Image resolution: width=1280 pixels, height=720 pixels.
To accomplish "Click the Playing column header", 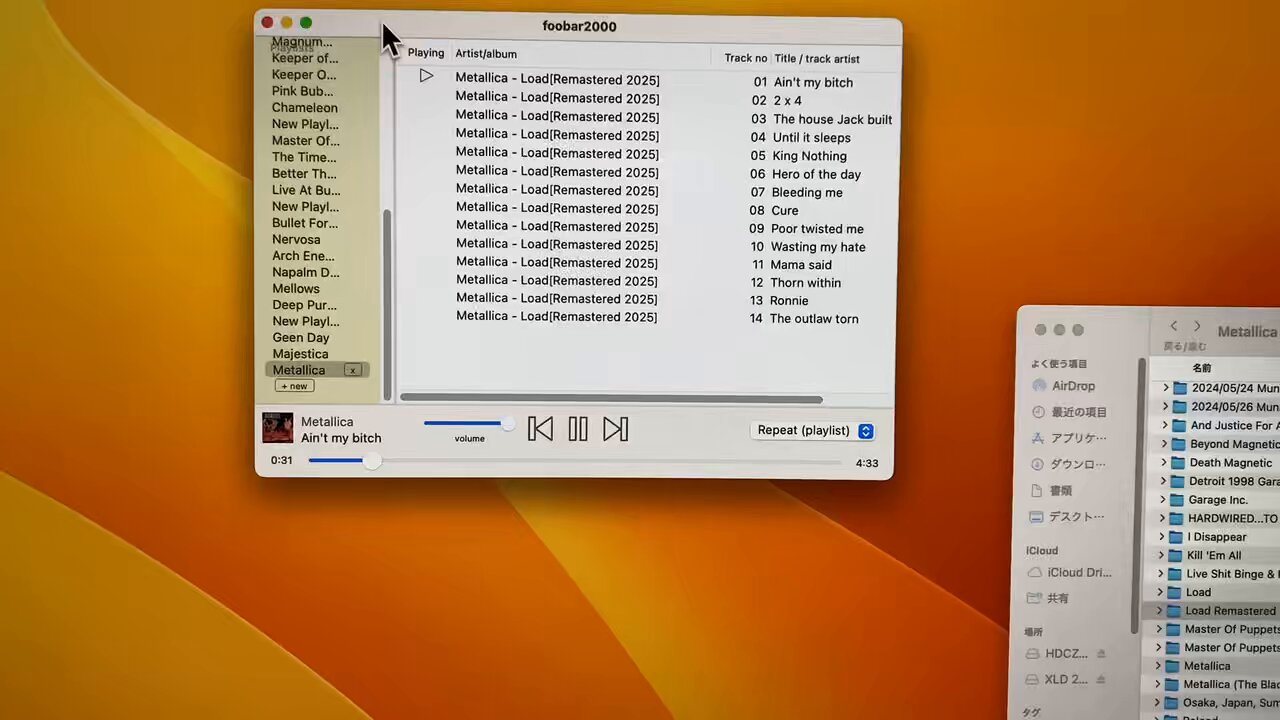I will [x=426, y=54].
